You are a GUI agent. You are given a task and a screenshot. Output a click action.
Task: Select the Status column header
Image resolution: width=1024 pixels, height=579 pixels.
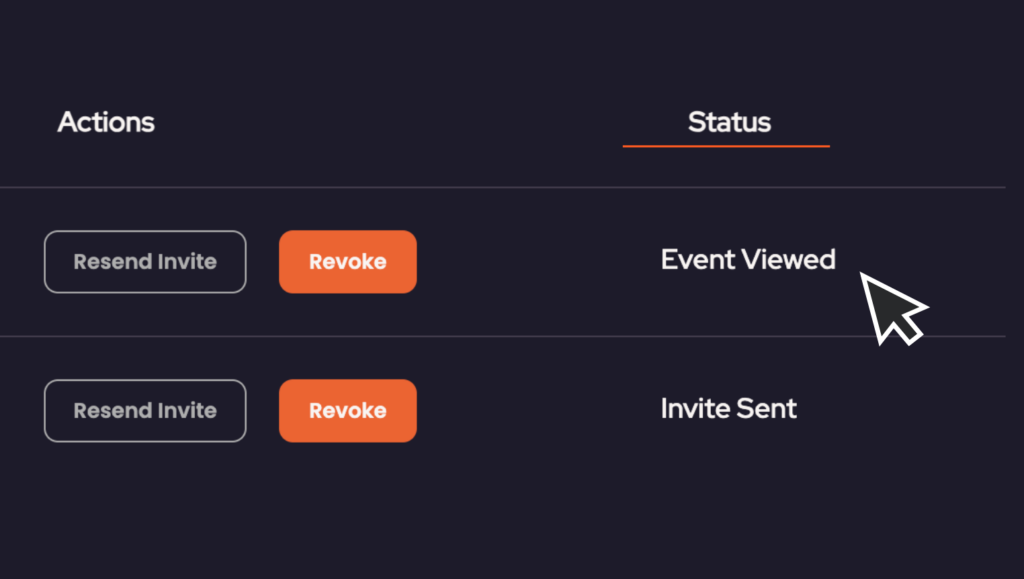pos(728,122)
